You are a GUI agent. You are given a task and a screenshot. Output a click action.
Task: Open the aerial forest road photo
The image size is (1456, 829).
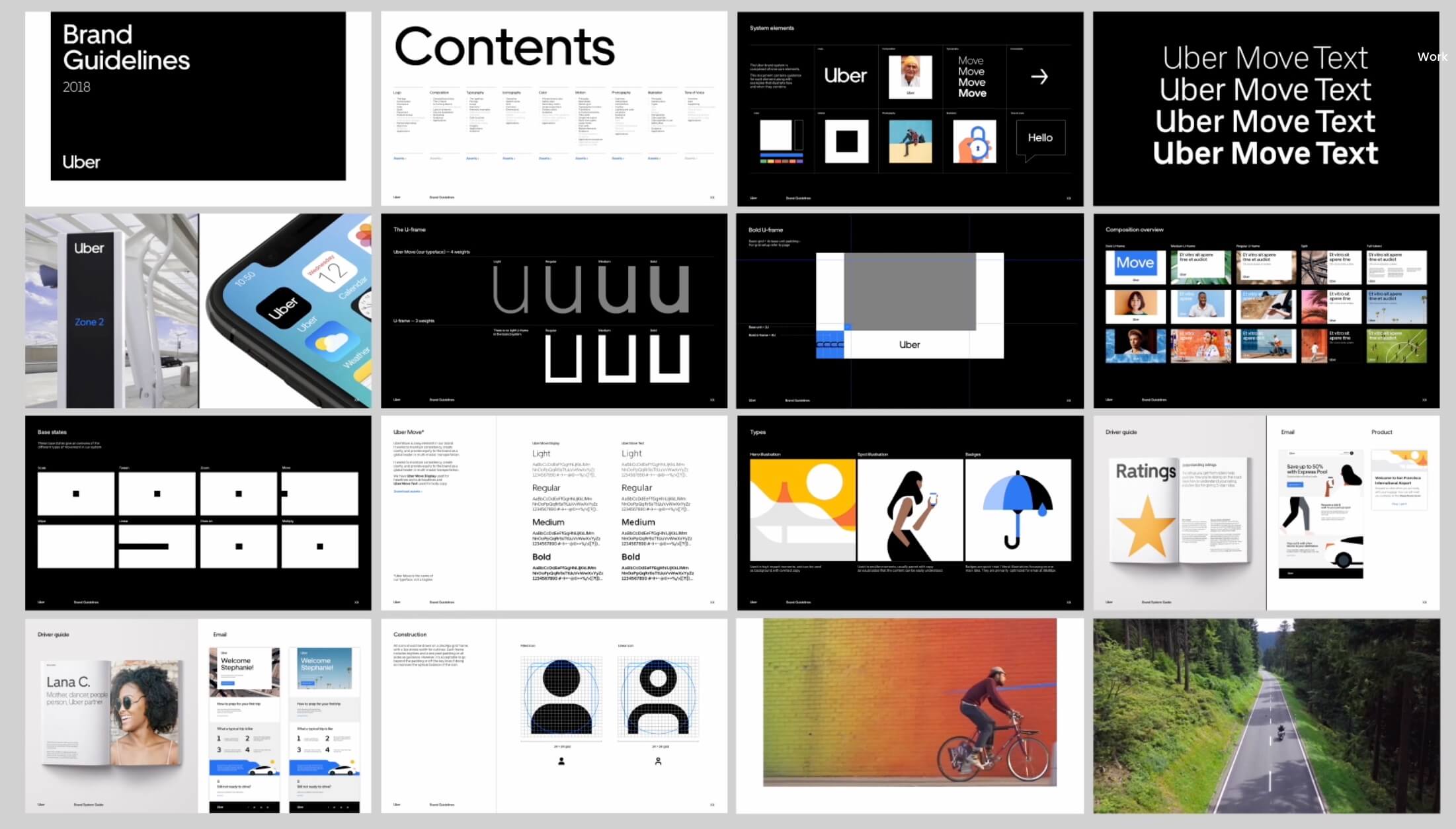1266,715
